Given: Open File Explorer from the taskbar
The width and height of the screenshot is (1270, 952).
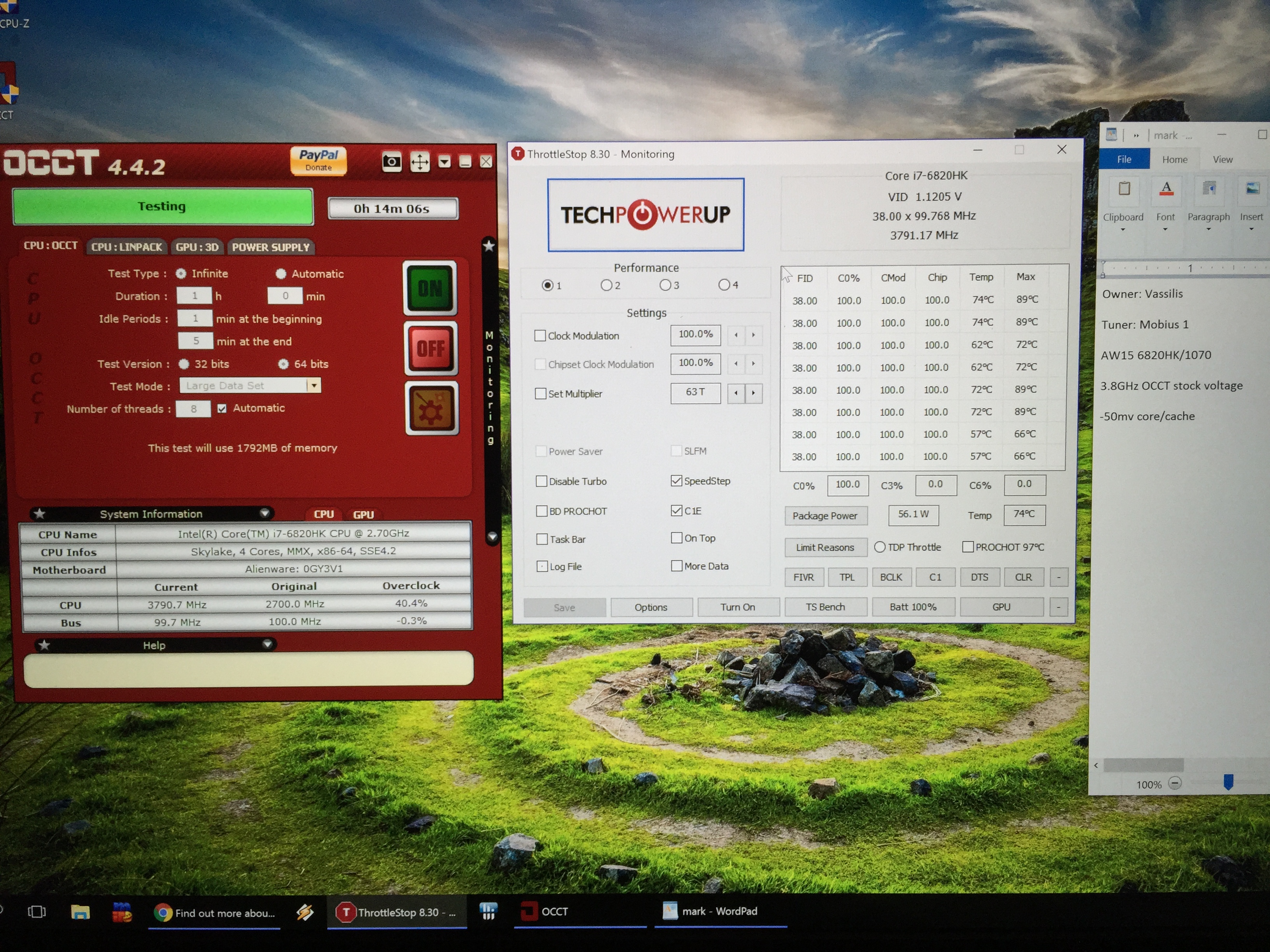Looking at the screenshot, I should click(80, 912).
